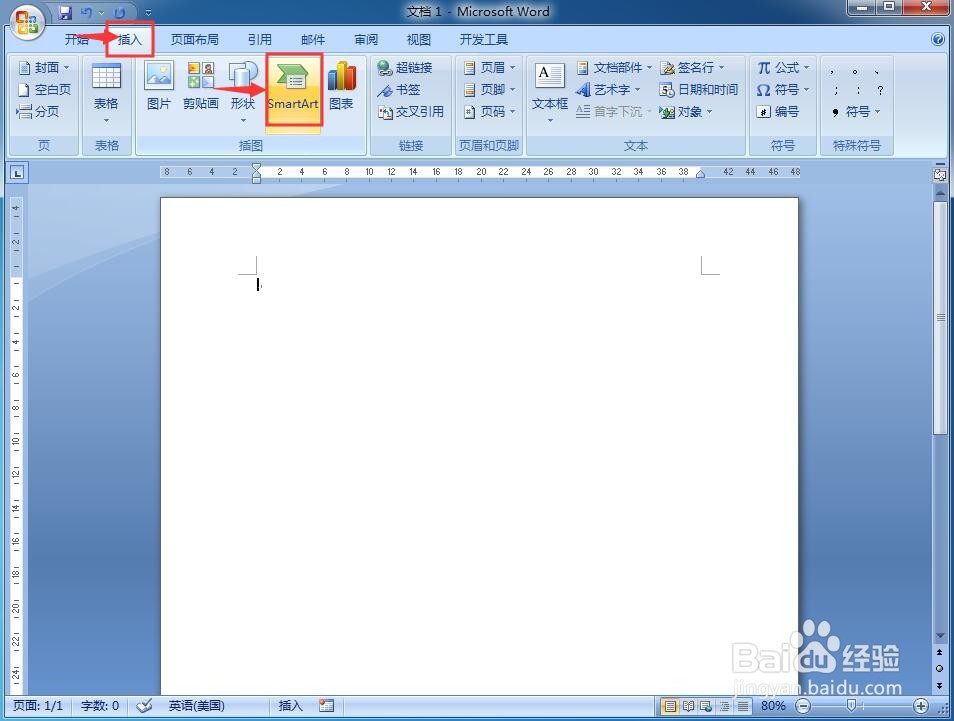Zoom out with minus button
The image size is (954, 721).
coord(803,706)
